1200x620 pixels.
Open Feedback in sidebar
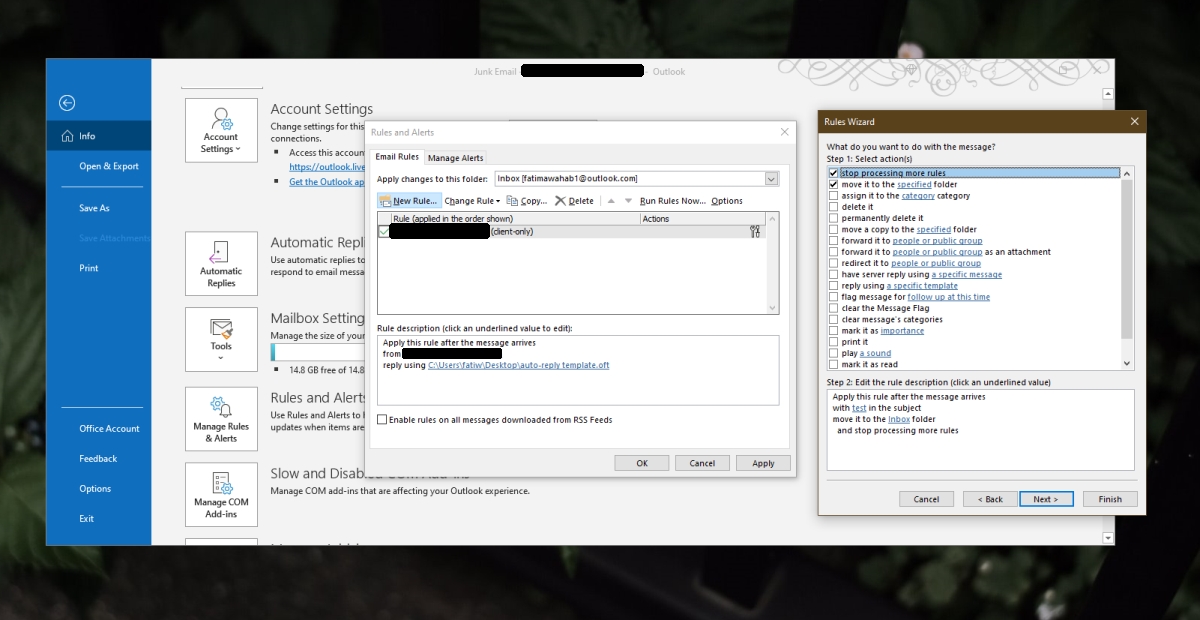(98, 458)
